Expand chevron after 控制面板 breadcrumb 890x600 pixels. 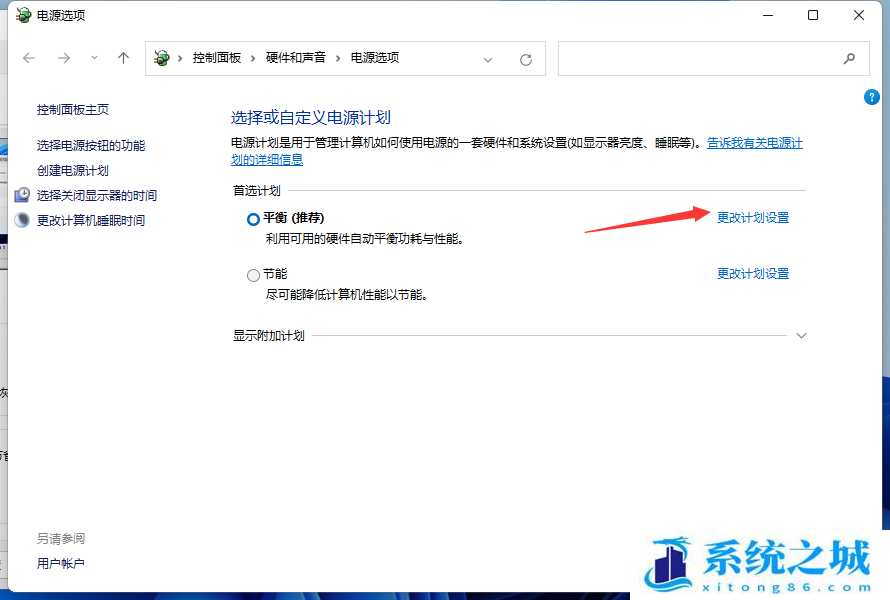pos(253,58)
